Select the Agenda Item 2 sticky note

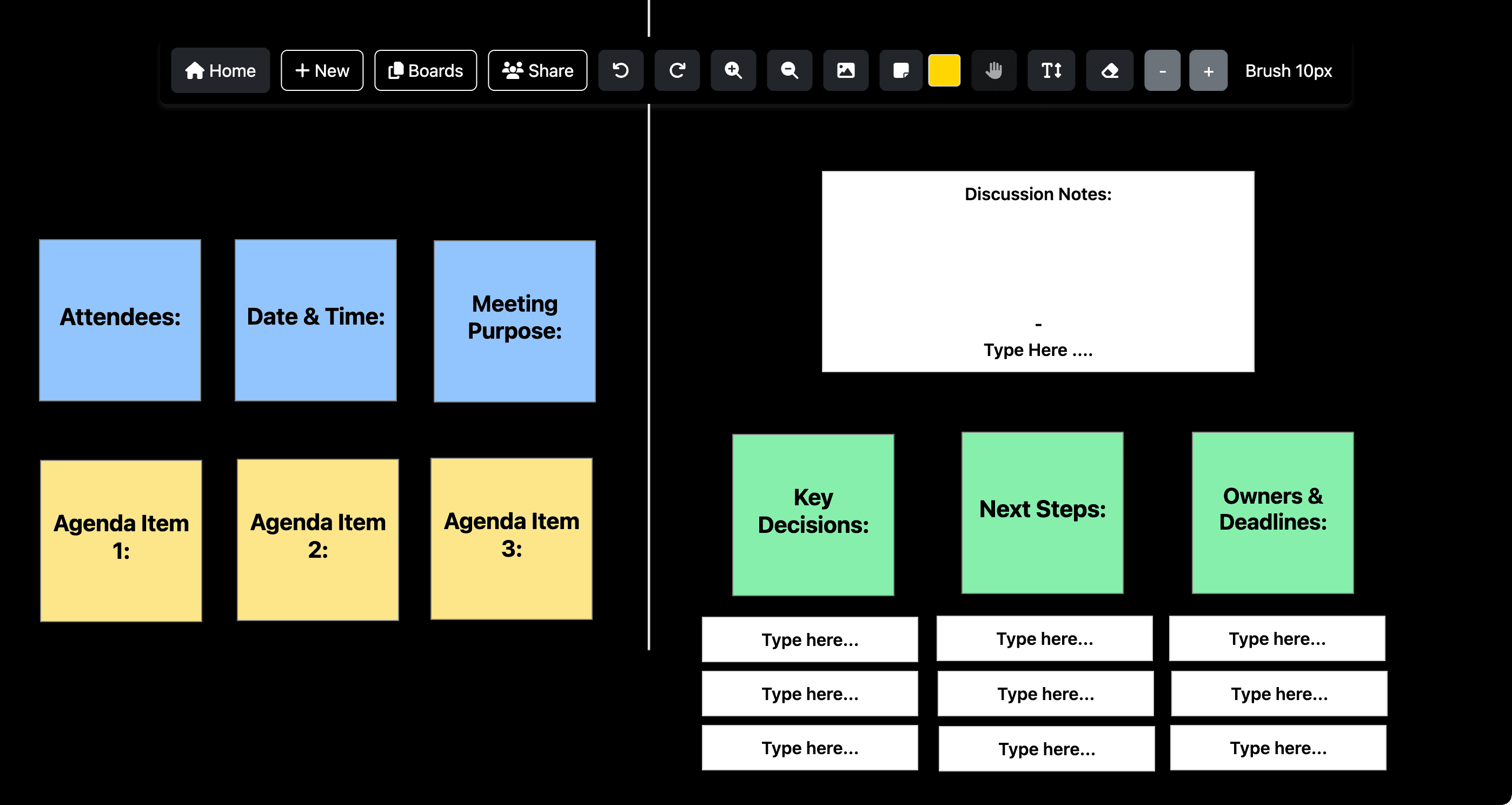click(317, 539)
